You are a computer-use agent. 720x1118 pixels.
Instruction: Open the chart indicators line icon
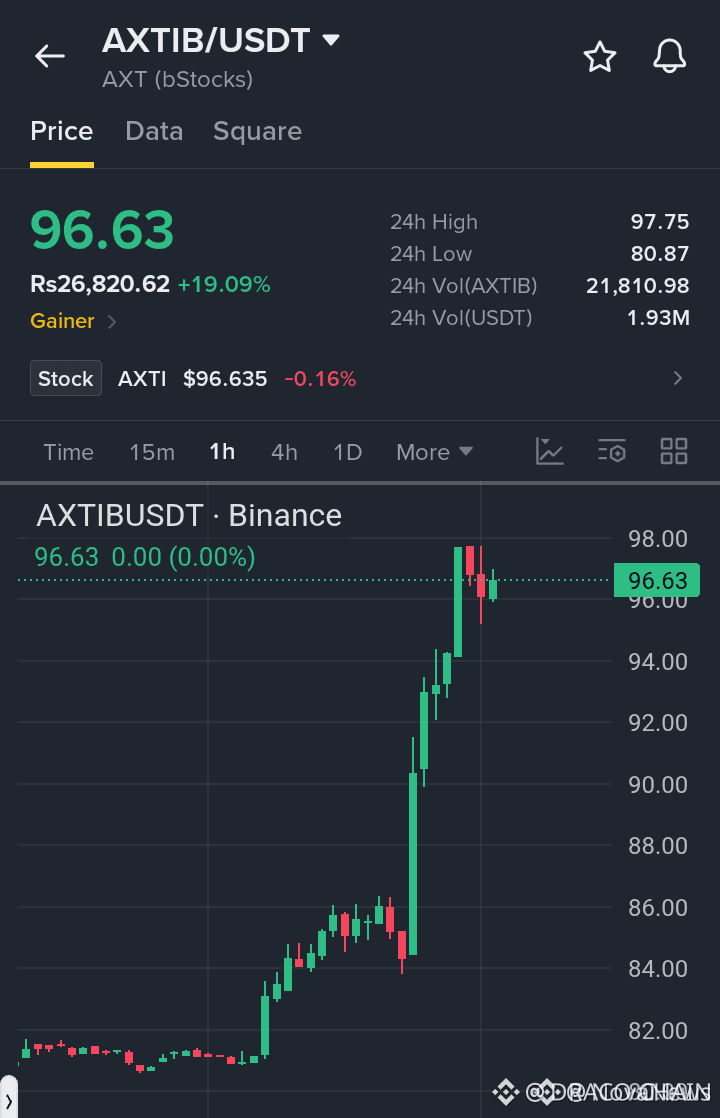[550, 451]
